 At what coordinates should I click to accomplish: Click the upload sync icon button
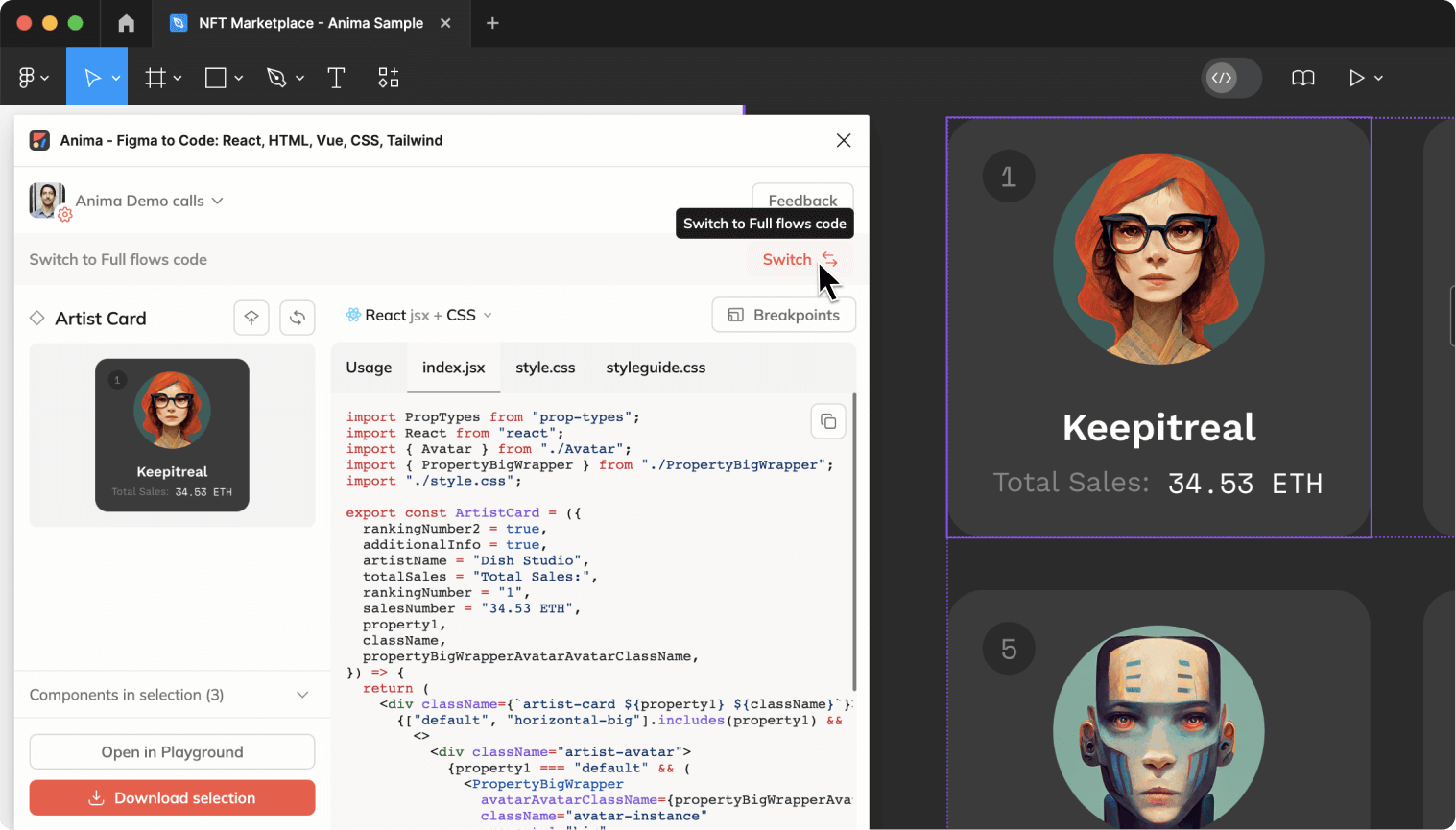click(x=251, y=318)
